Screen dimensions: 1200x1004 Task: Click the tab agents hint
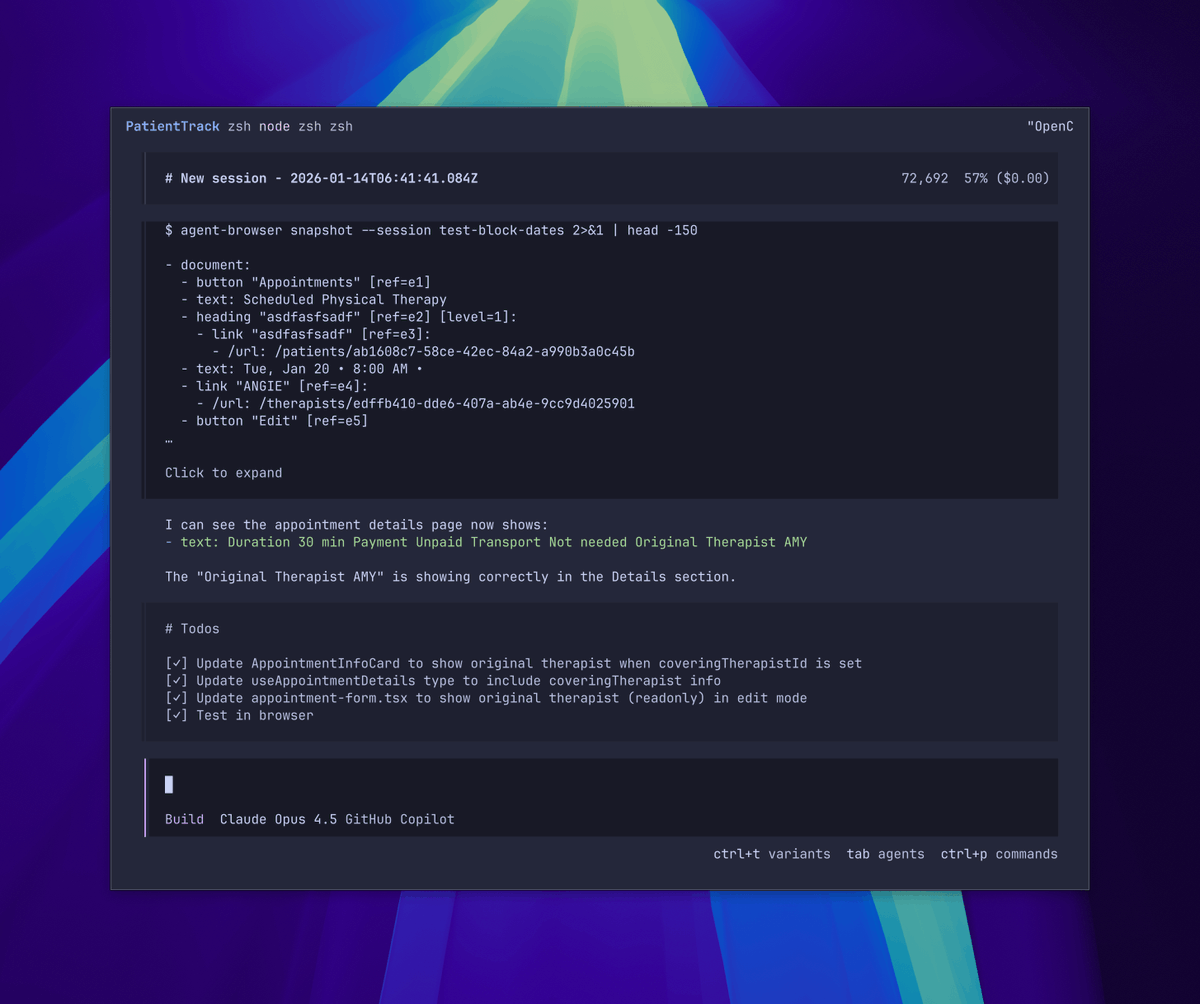(x=885, y=854)
